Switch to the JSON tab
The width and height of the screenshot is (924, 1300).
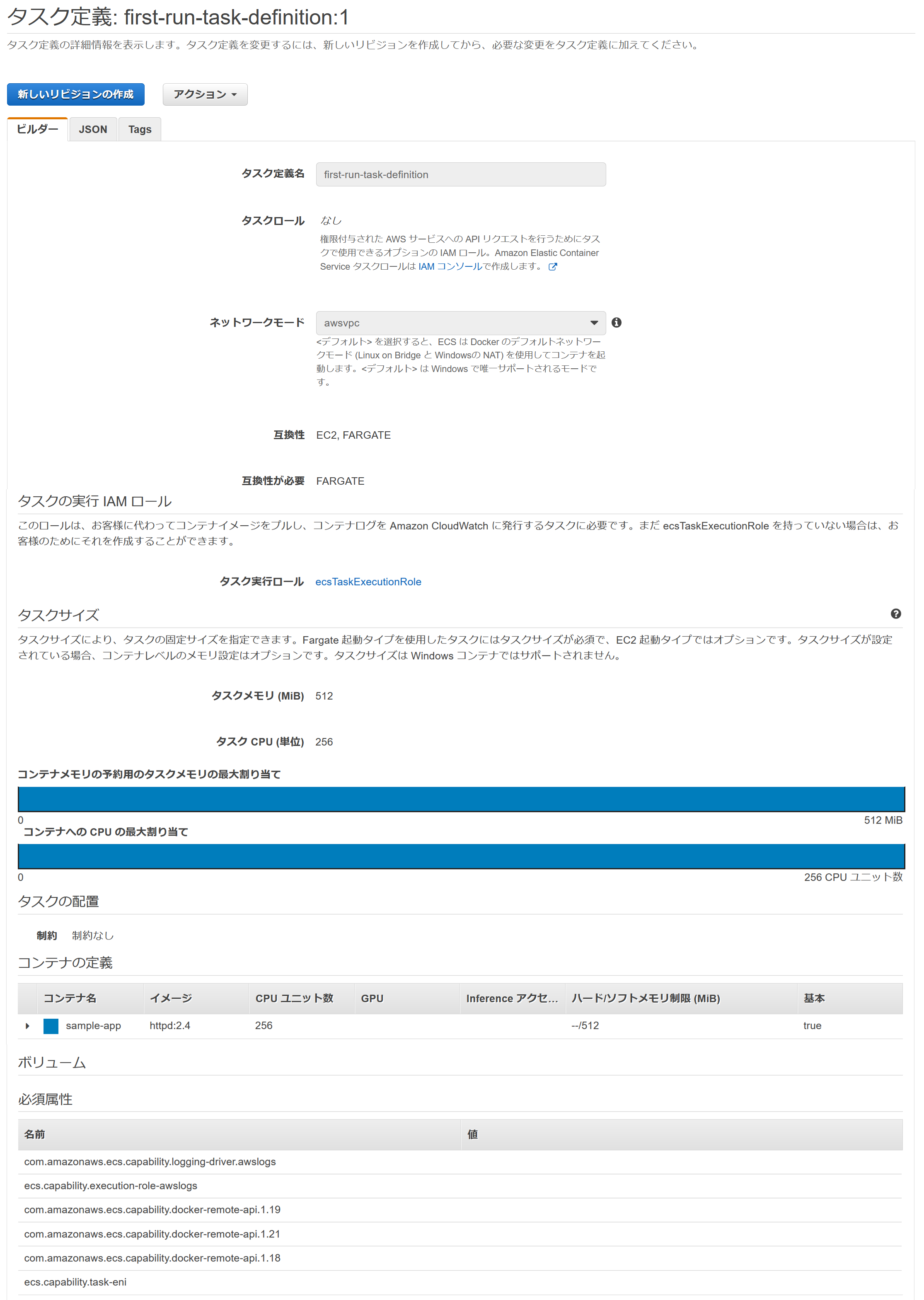(x=93, y=129)
